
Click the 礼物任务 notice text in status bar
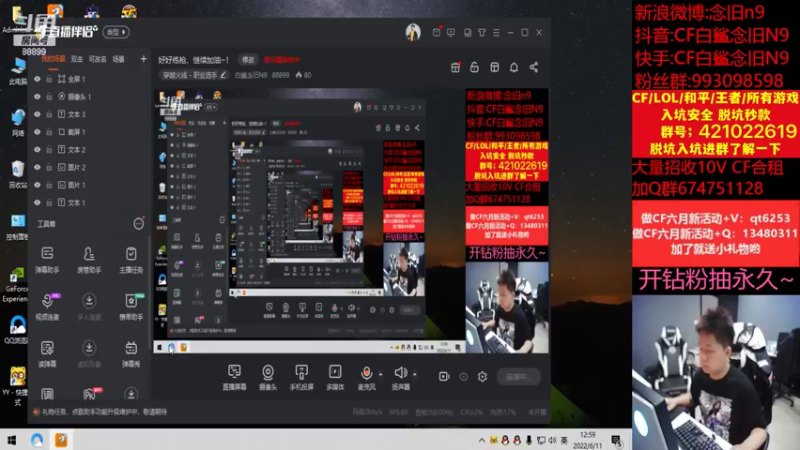click(x=105, y=412)
